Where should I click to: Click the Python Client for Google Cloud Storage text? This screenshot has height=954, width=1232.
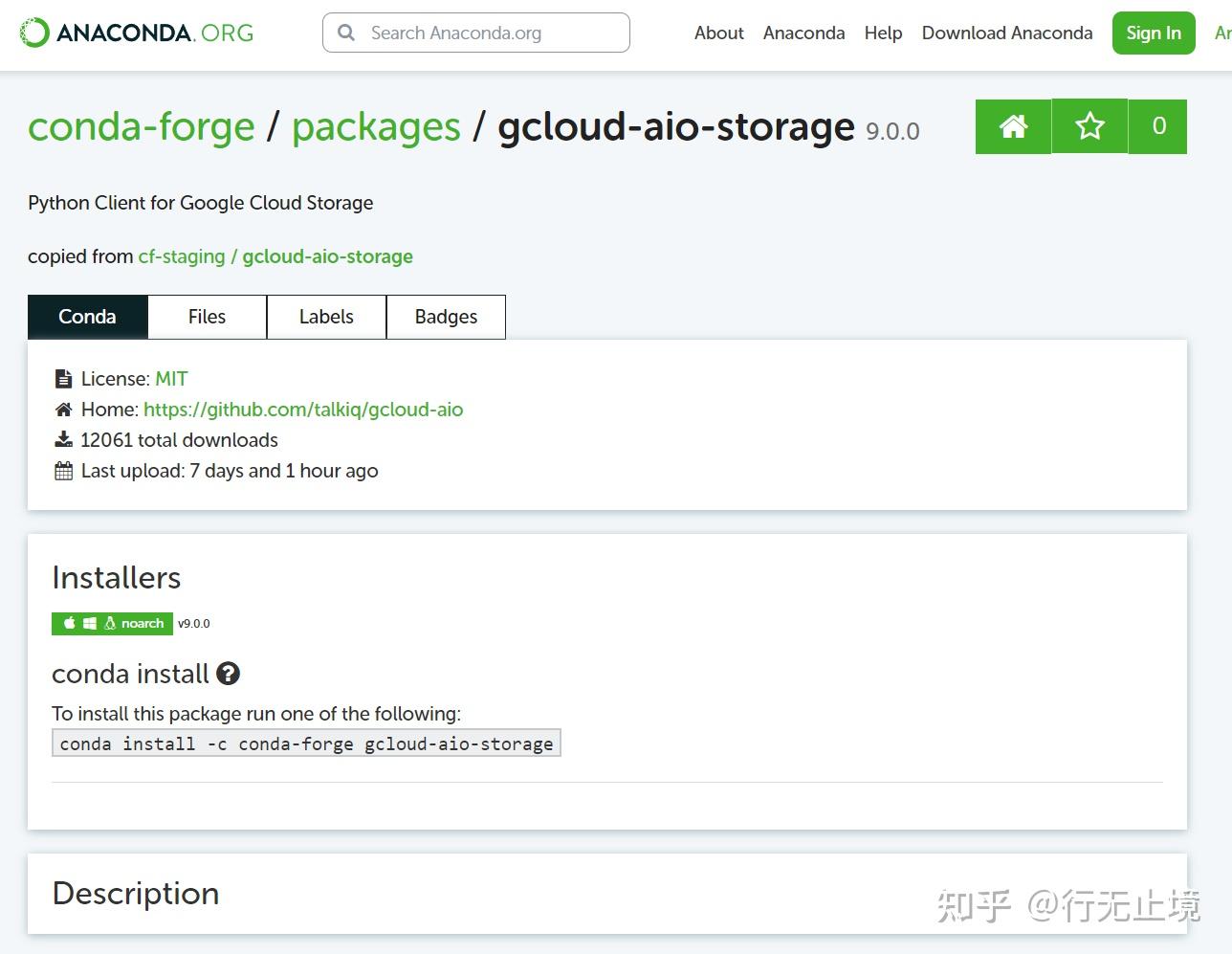click(x=201, y=203)
